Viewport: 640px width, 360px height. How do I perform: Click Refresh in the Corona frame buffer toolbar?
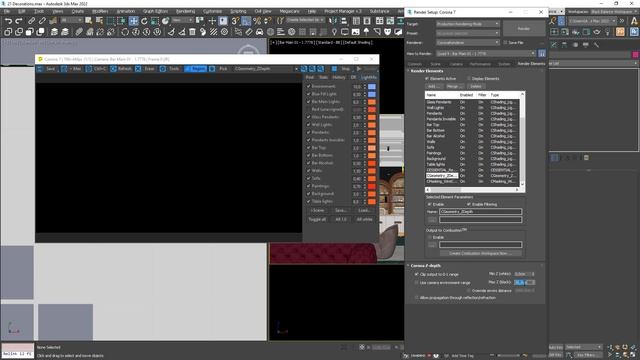click(121, 69)
